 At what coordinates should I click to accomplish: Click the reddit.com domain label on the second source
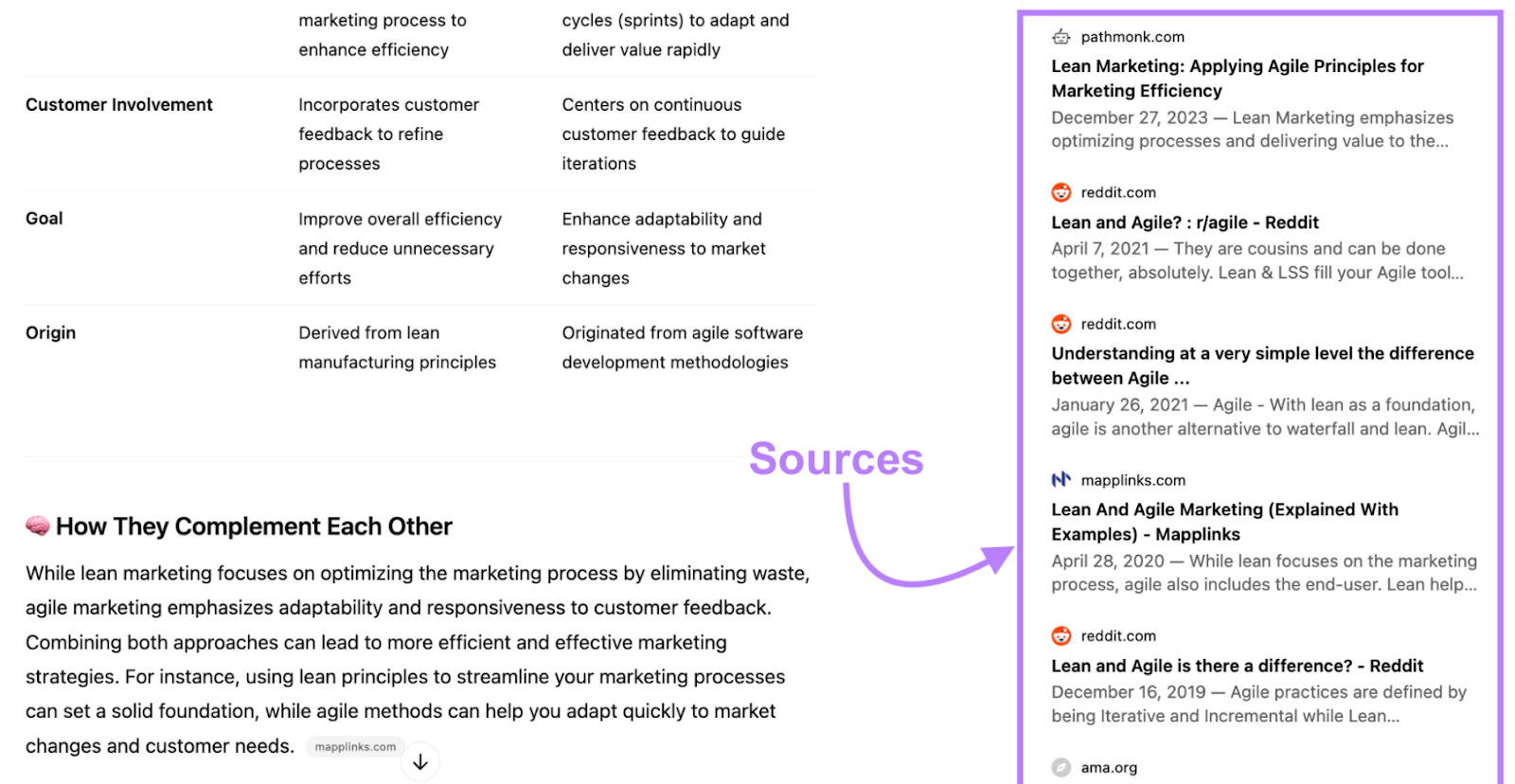point(1117,192)
